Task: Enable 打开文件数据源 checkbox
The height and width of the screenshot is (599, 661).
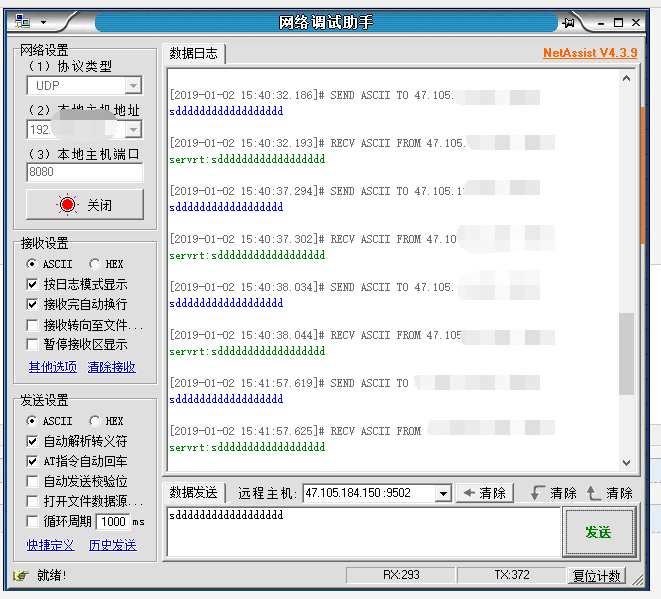Action: (x=32, y=501)
